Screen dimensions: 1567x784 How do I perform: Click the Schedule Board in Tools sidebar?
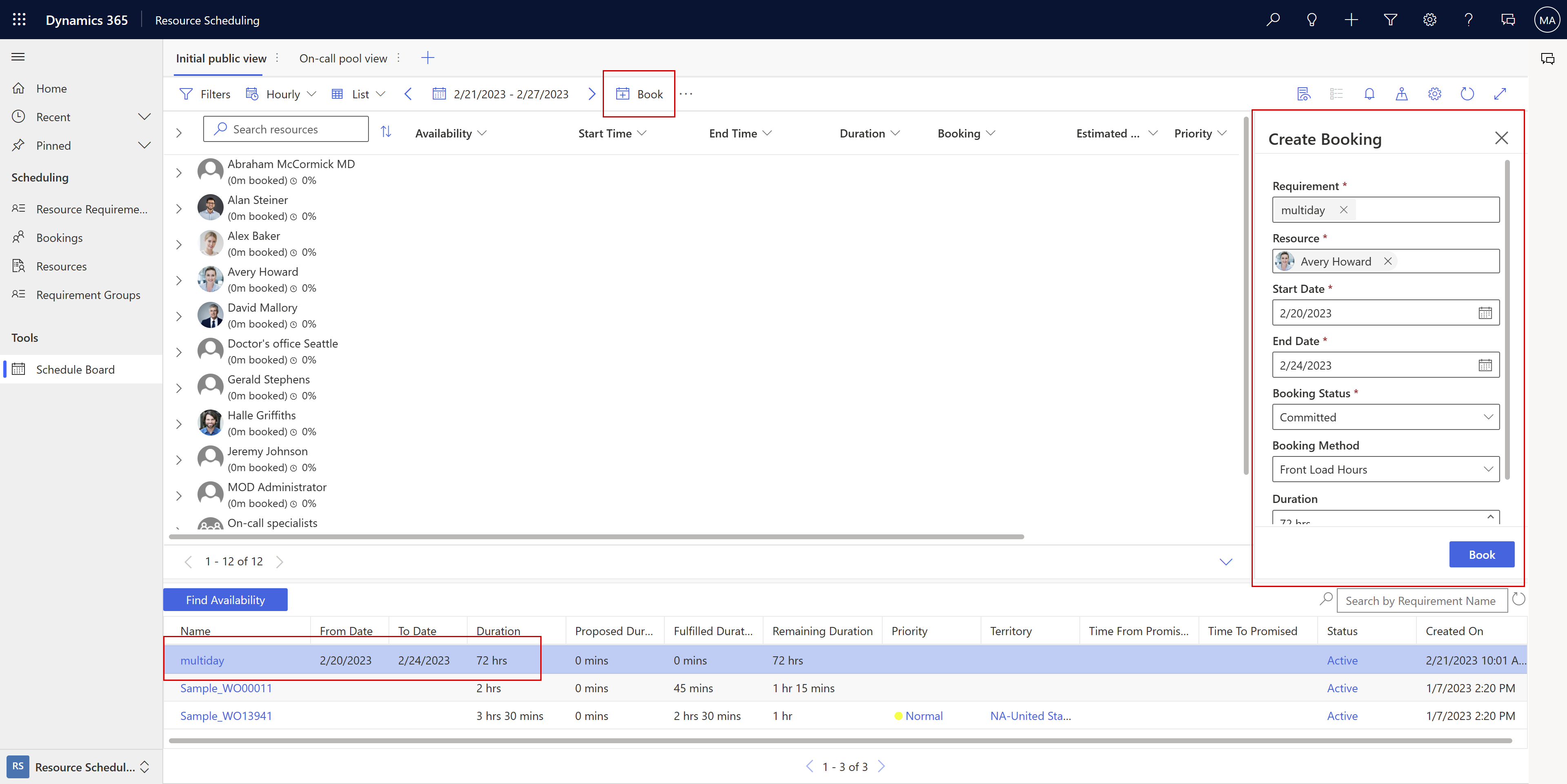[x=75, y=369]
